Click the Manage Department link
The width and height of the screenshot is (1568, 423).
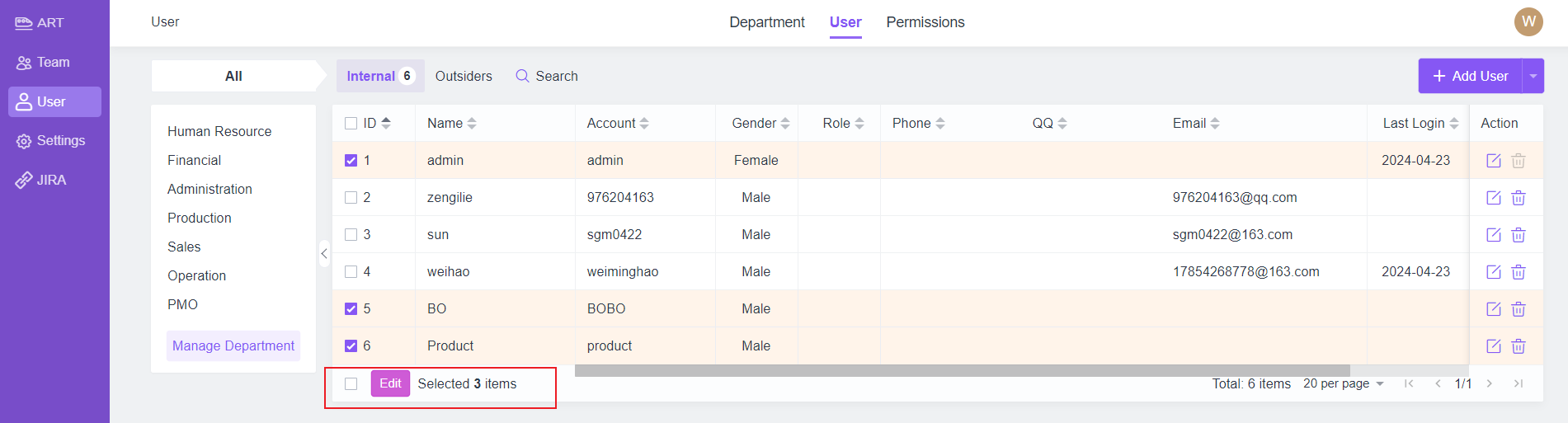coord(233,345)
